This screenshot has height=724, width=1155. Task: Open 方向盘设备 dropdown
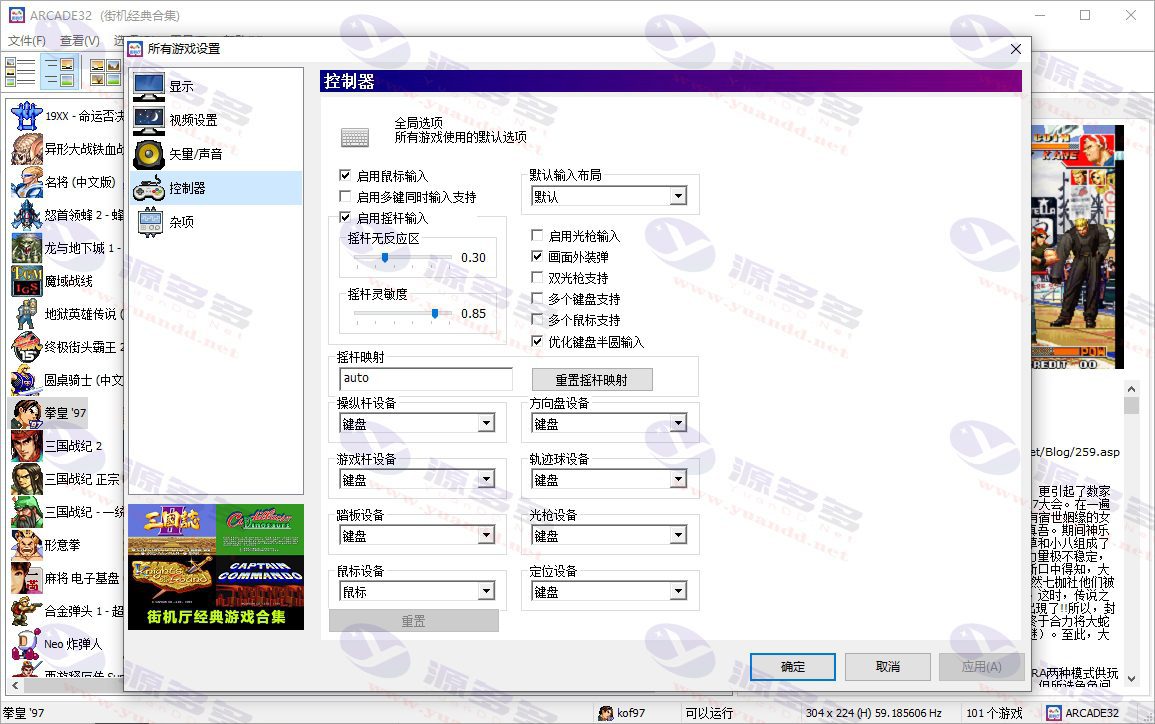click(x=609, y=423)
